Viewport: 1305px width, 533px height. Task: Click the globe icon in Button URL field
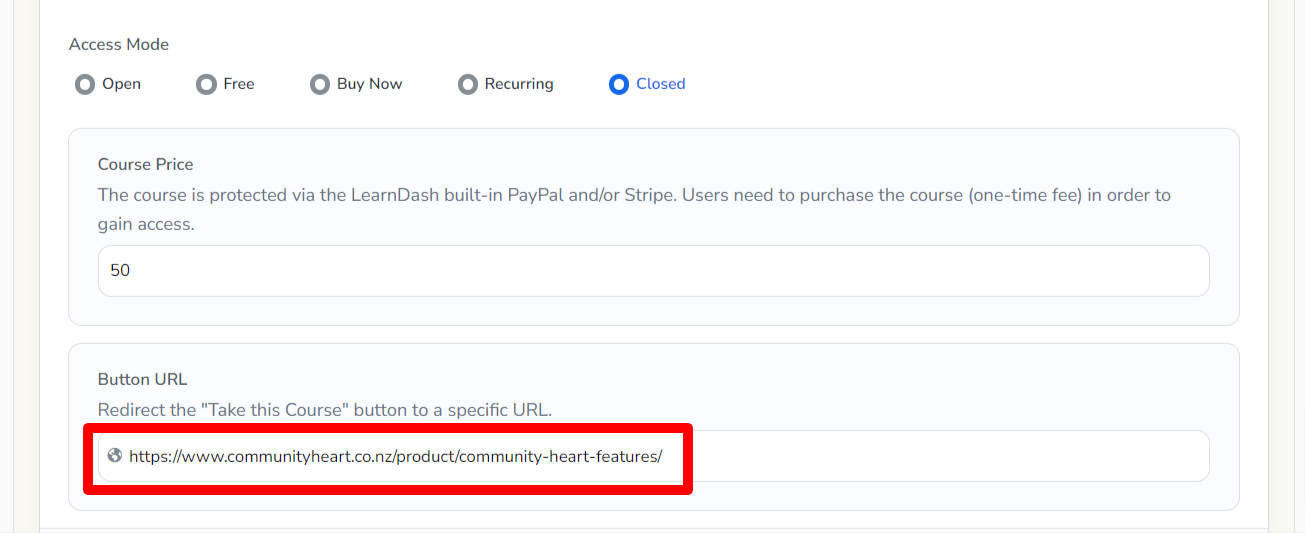pos(115,456)
